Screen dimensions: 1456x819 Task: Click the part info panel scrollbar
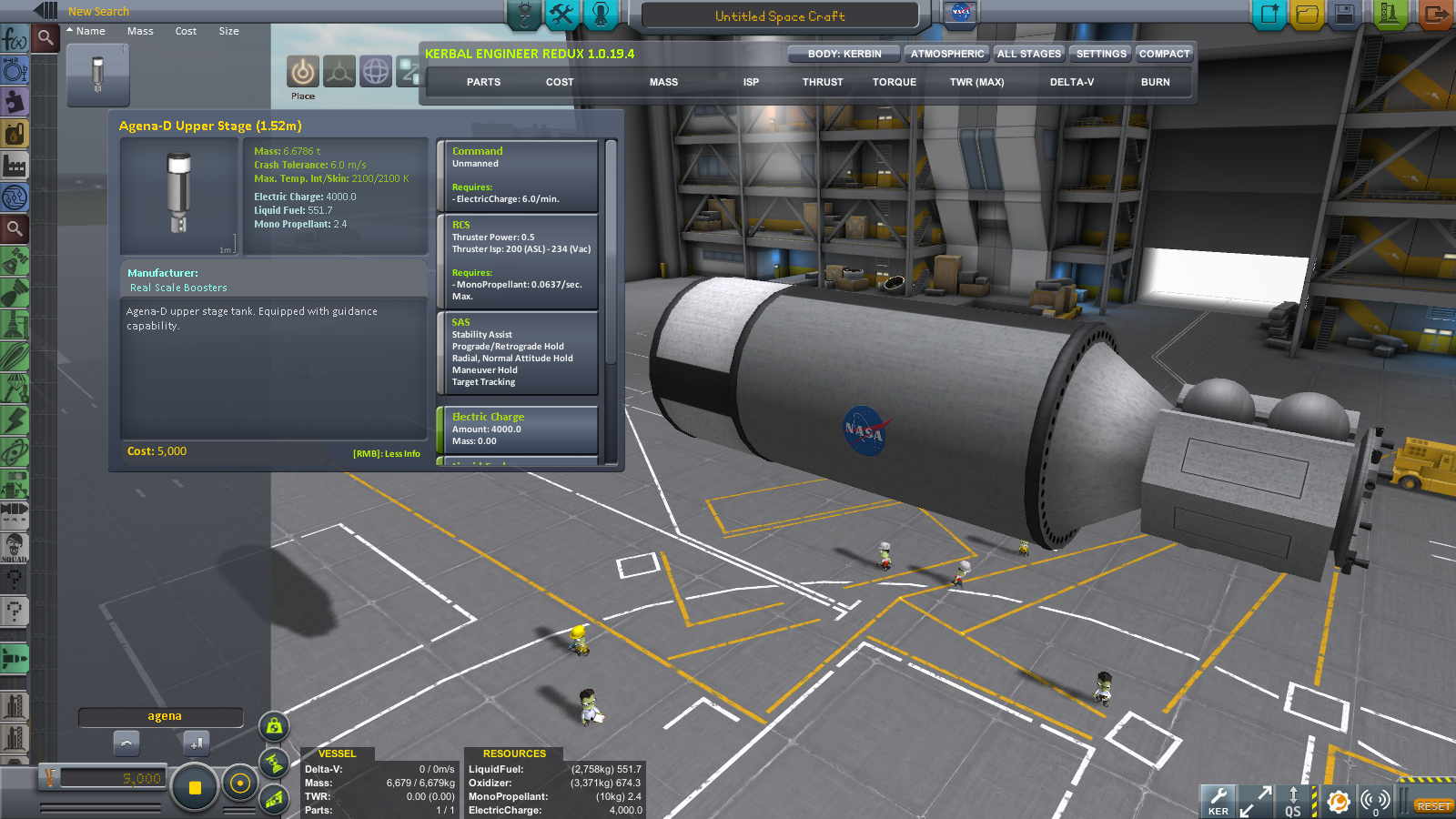point(611,255)
